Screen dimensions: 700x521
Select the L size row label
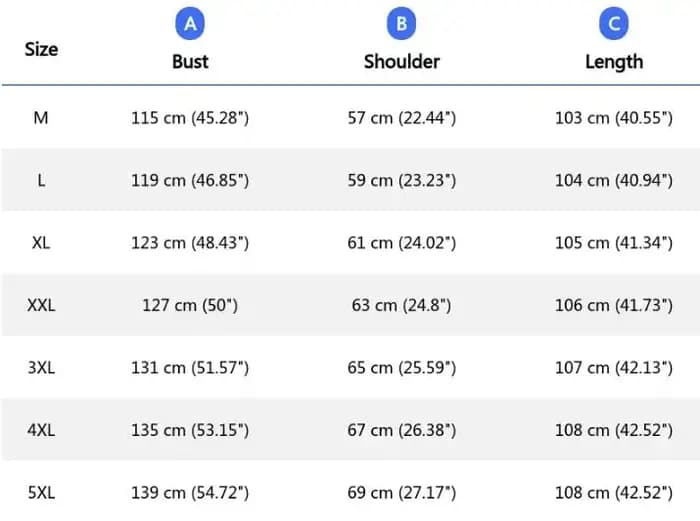pos(41,180)
